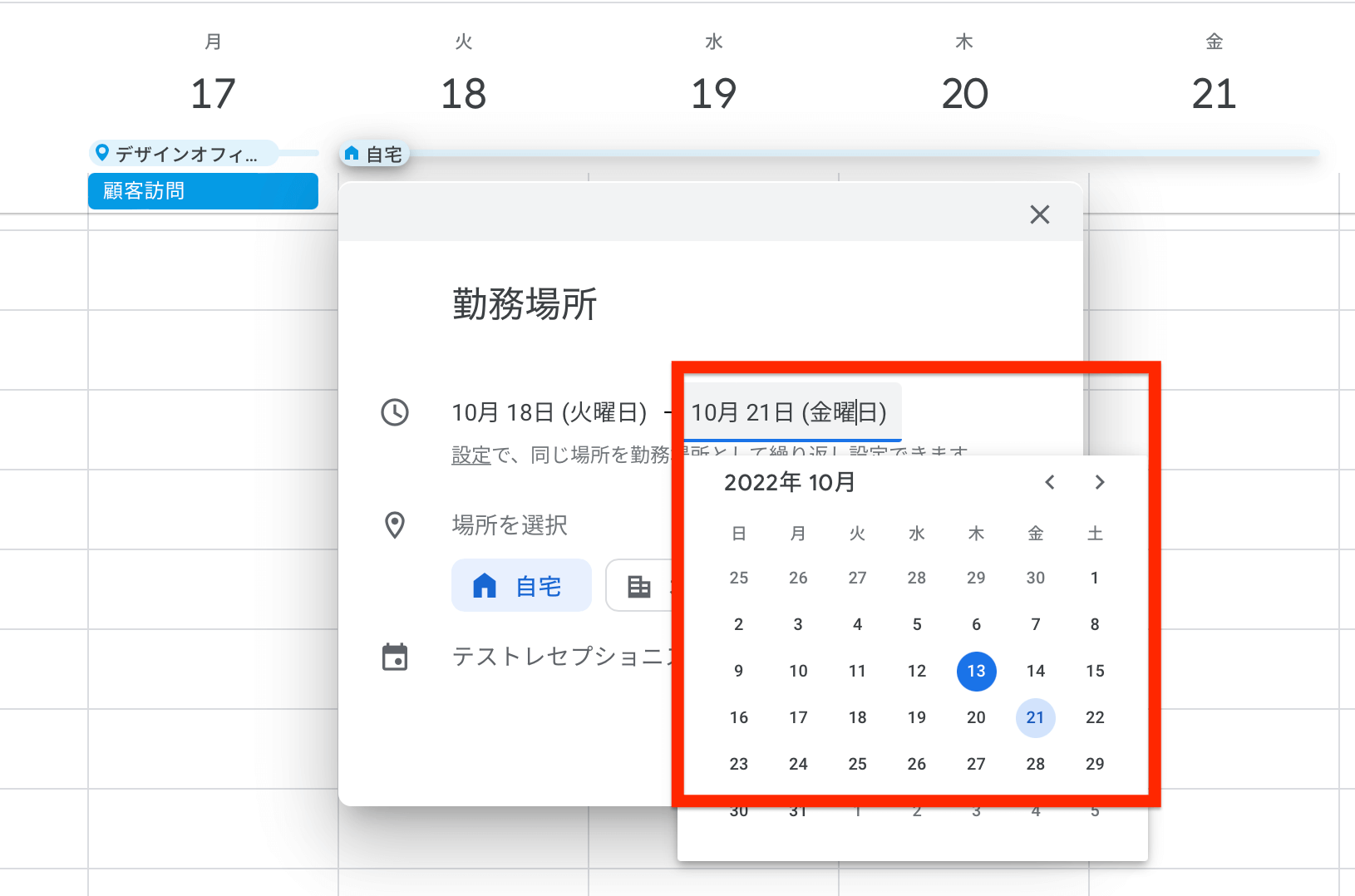Select October 21 in the date picker
Image resolution: width=1355 pixels, height=896 pixels.
pyautogui.click(x=1035, y=717)
